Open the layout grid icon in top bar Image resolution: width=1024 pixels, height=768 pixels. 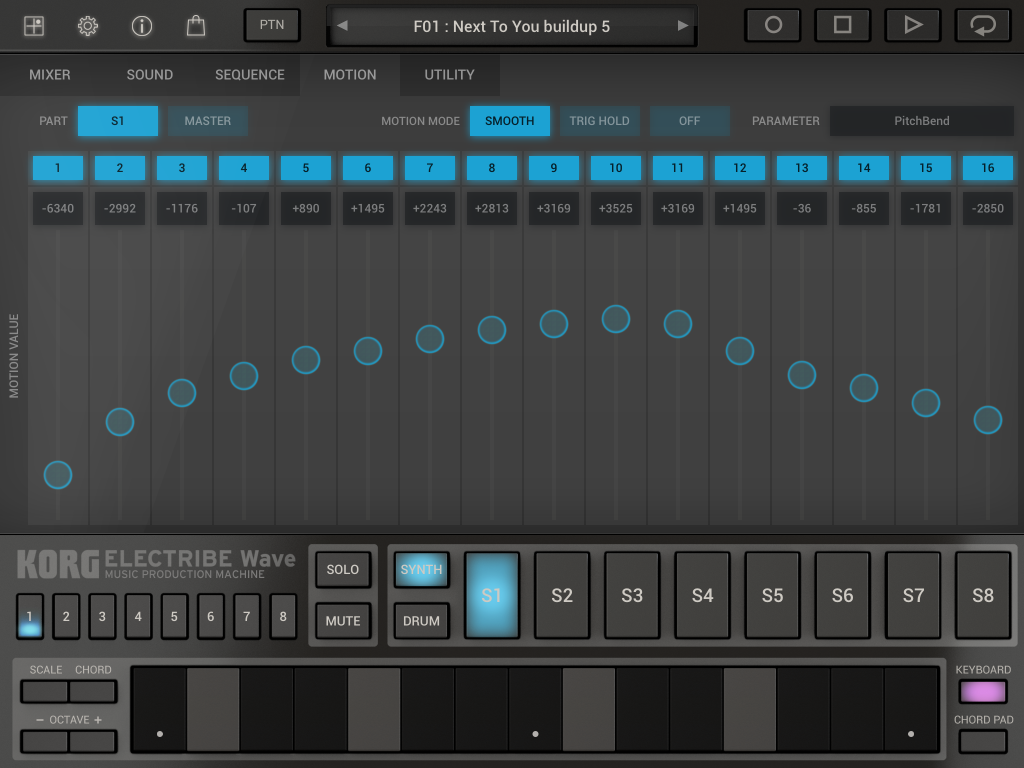point(34,26)
